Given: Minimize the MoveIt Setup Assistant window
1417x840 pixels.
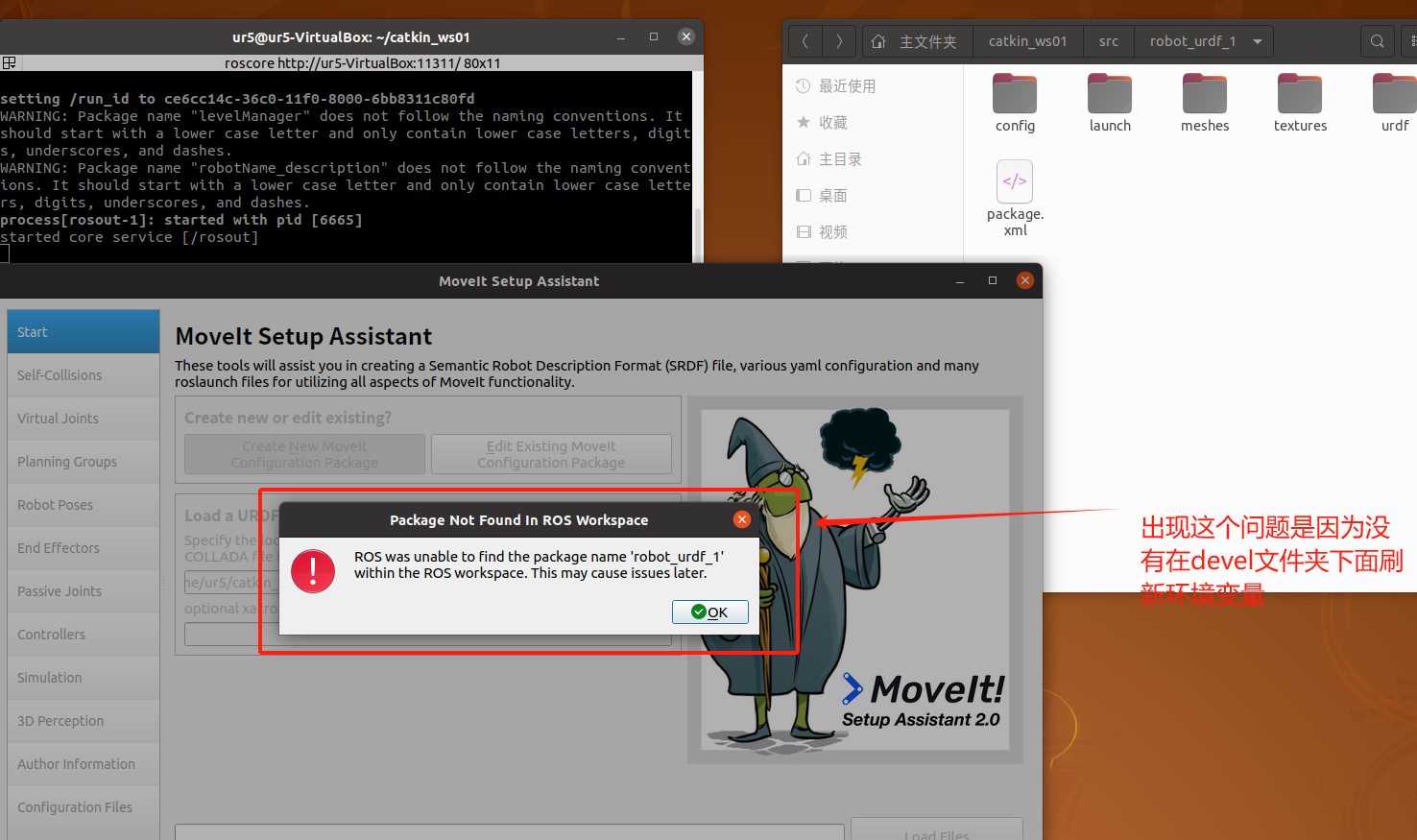Looking at the screenshot, I should [x=960, y=281].
